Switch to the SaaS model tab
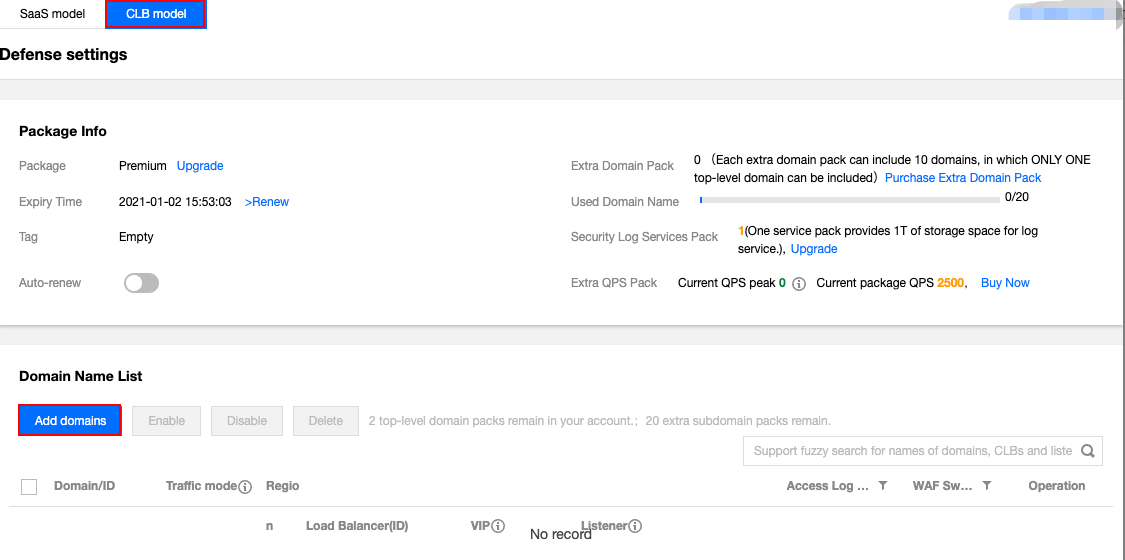Screen dimensions: 1125x560 click(x=52, y=14)
